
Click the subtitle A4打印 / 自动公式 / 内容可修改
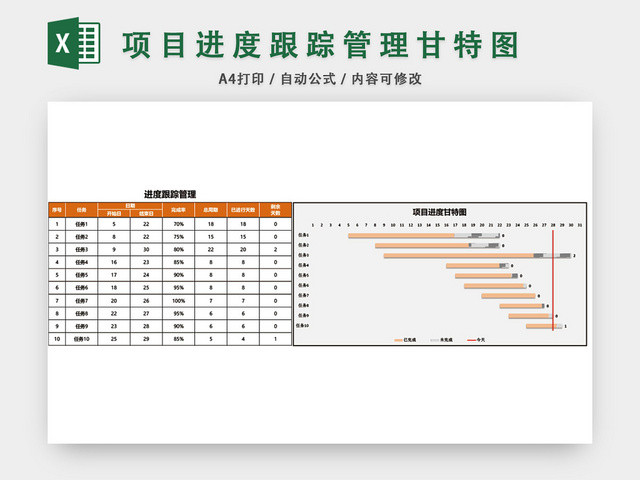point(320,79)
